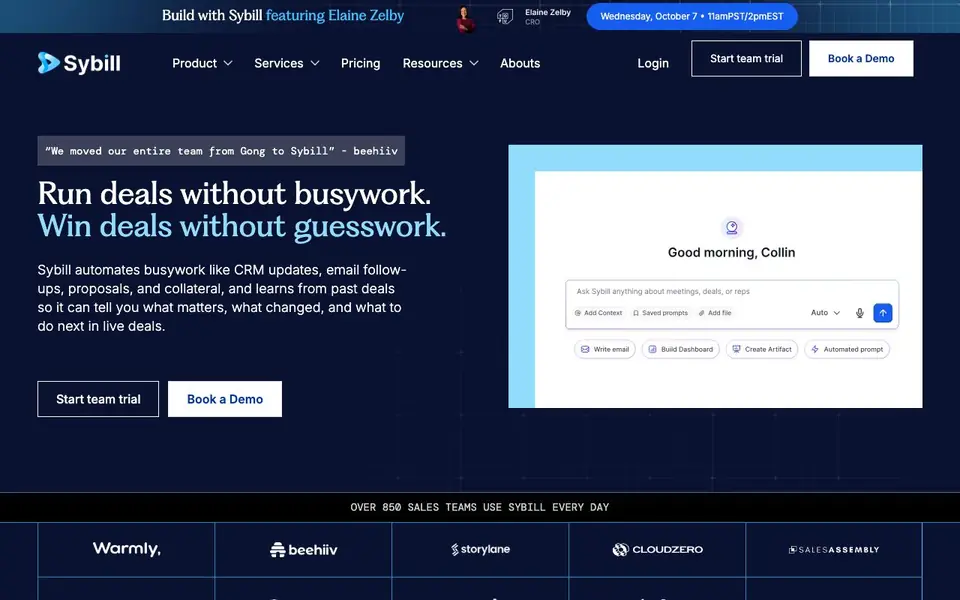Image resolution: width=960 pixels, height=600 pixels.
Task: Click the company badge icon beside Elaine Zelby's name
Action: 504,17
